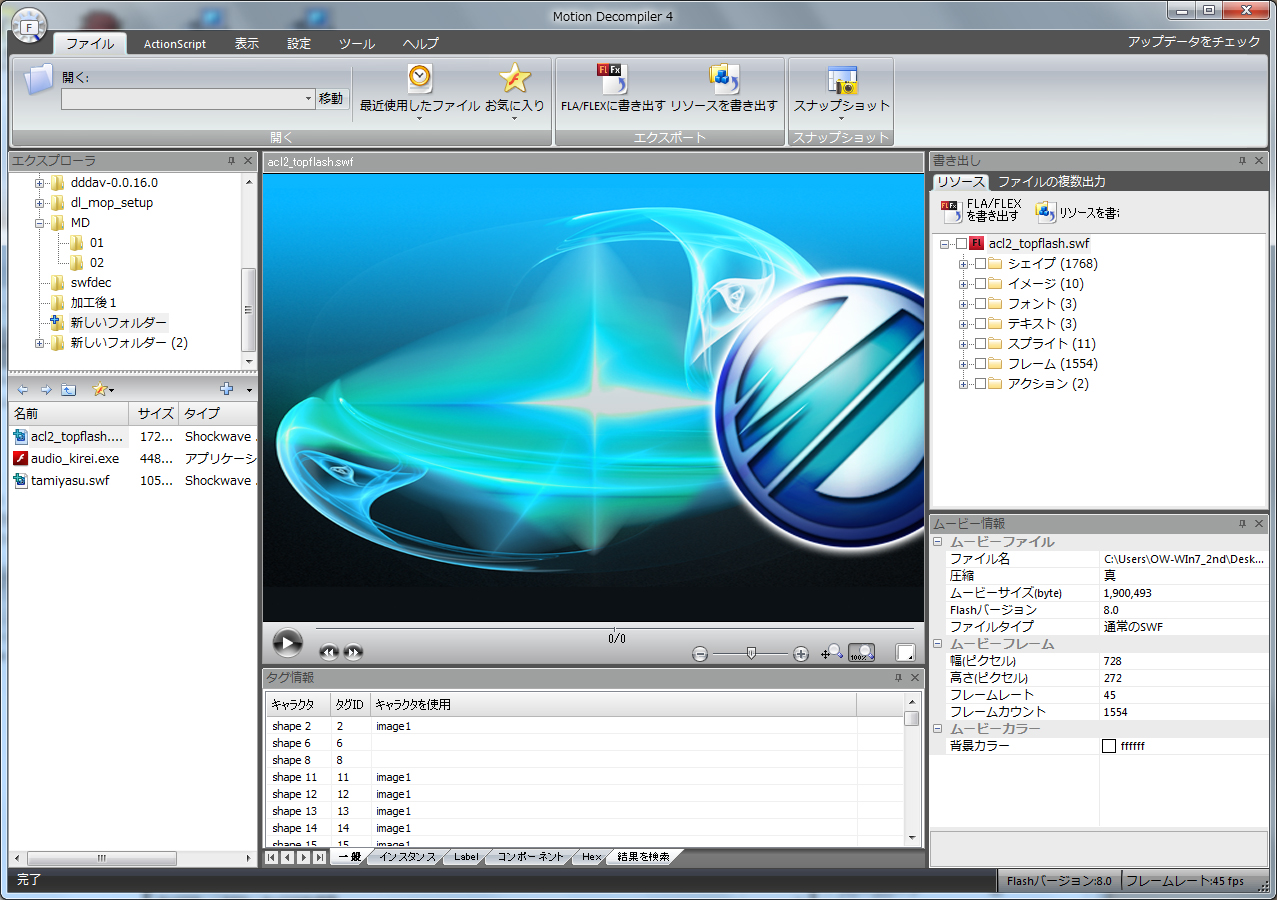Sort file list by 名前 column
The width and height of the screenshot is (1277, 900).
pyautogui.click(x=69, y=413)
